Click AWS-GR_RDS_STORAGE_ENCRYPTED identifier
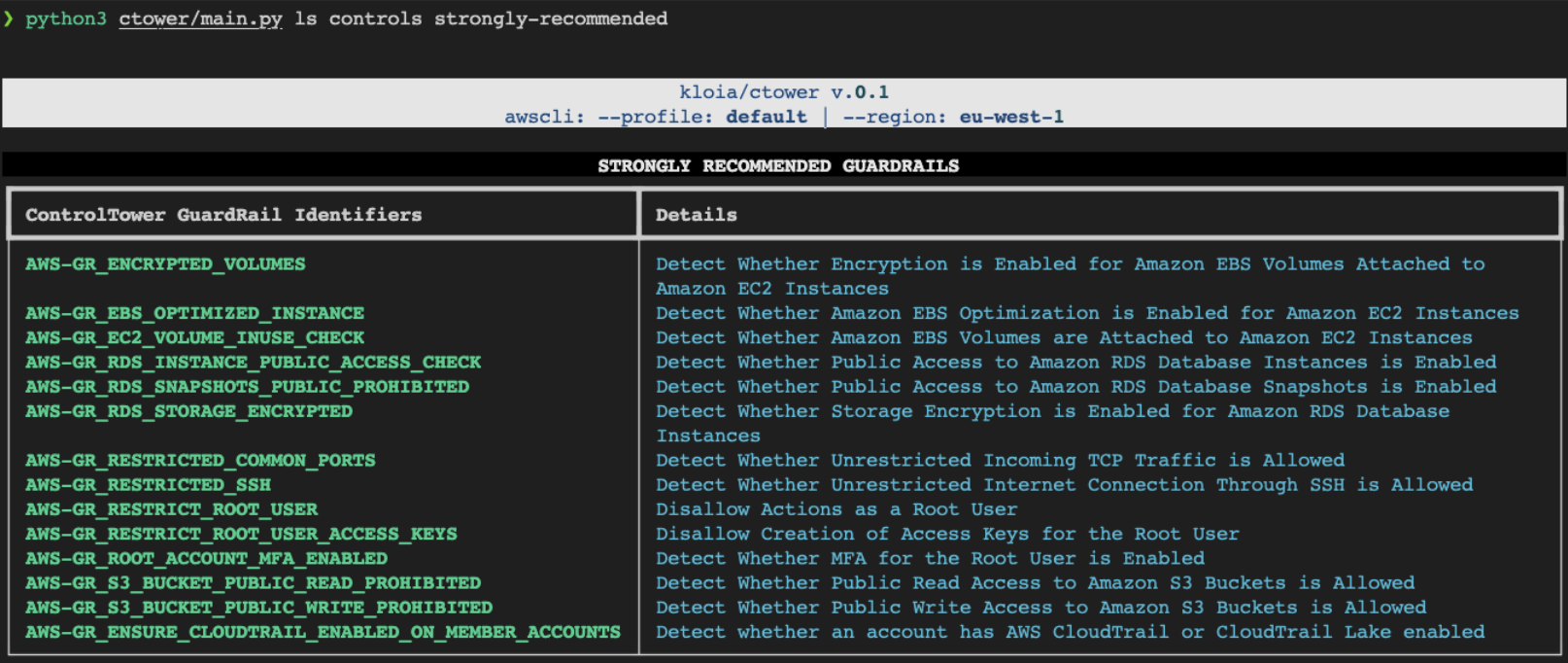The height and width of the screenshot is (663, 1568). tap(188, 411)
